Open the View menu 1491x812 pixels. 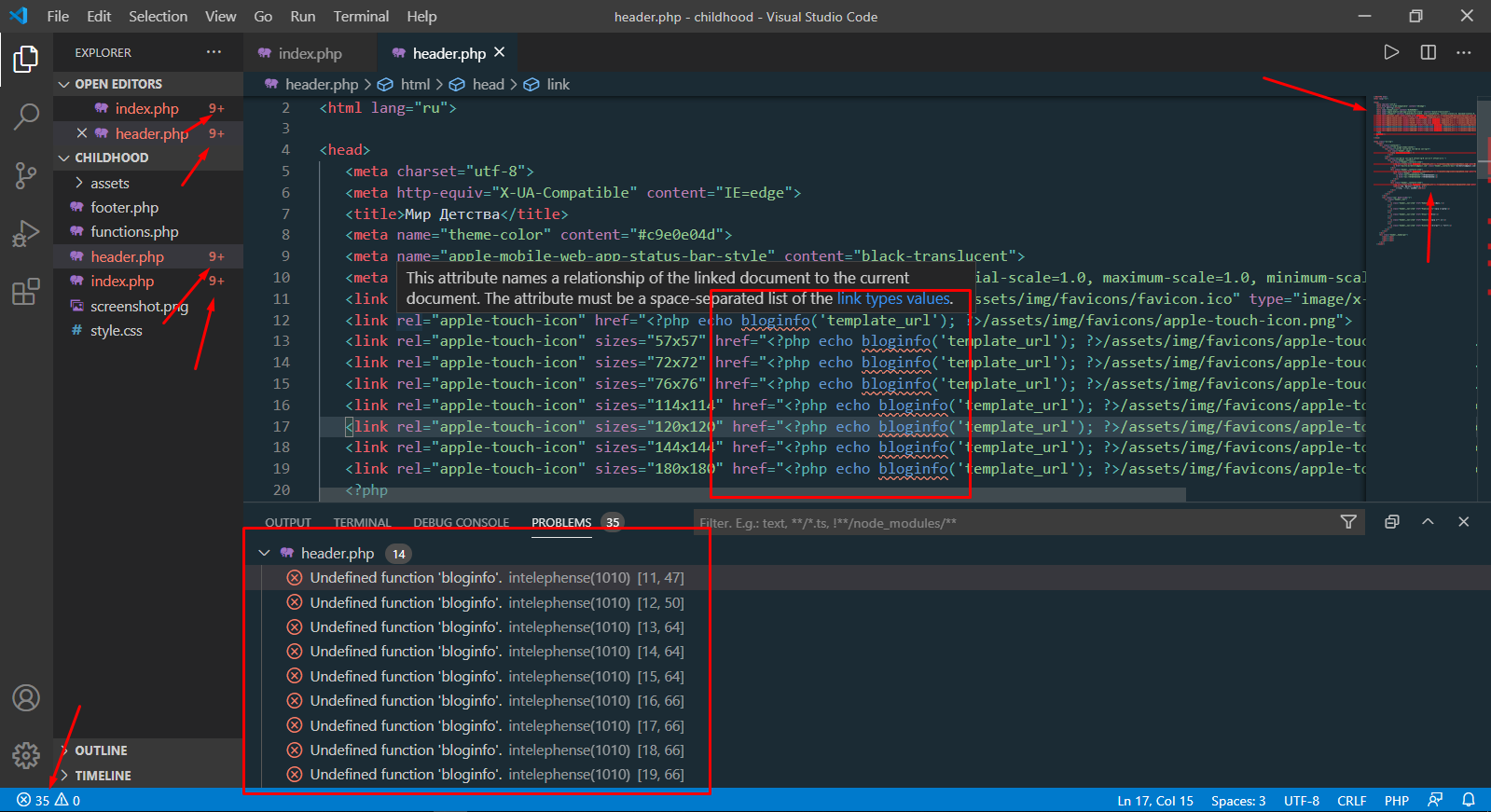(x=221, y=16)
